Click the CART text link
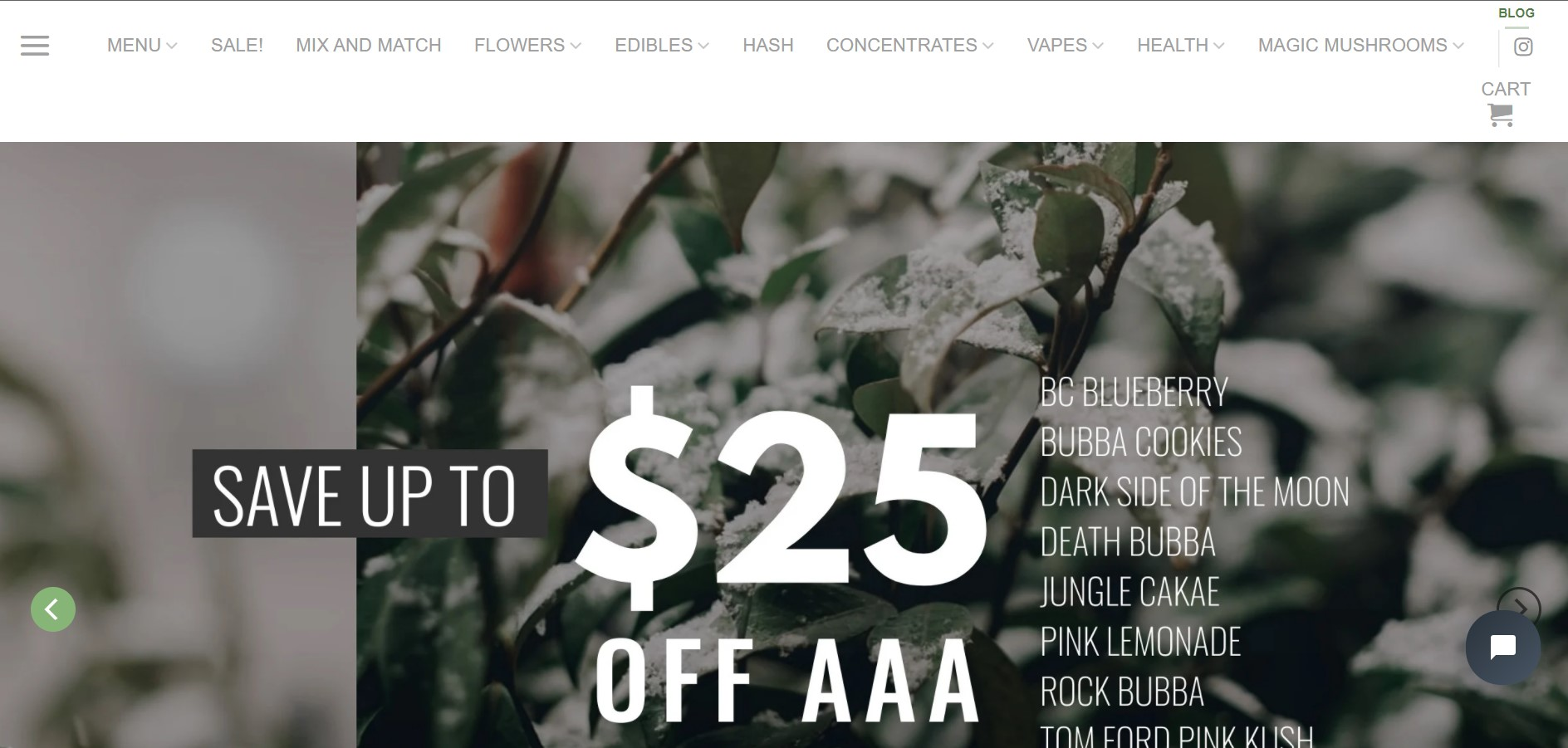 coord(1506,89)
